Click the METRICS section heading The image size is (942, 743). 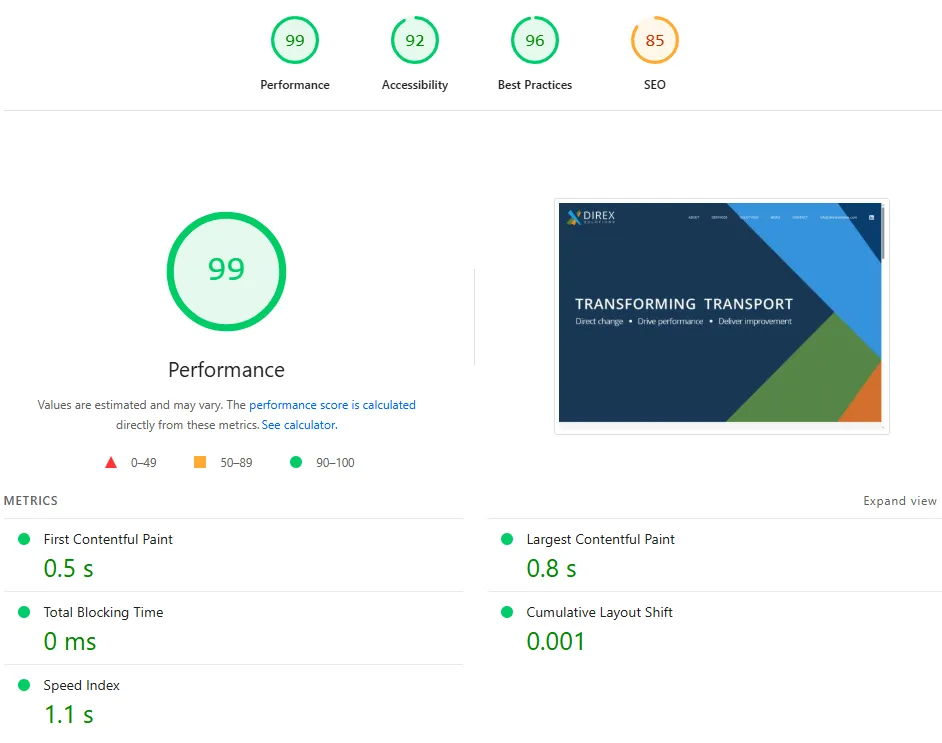point(31,501)
